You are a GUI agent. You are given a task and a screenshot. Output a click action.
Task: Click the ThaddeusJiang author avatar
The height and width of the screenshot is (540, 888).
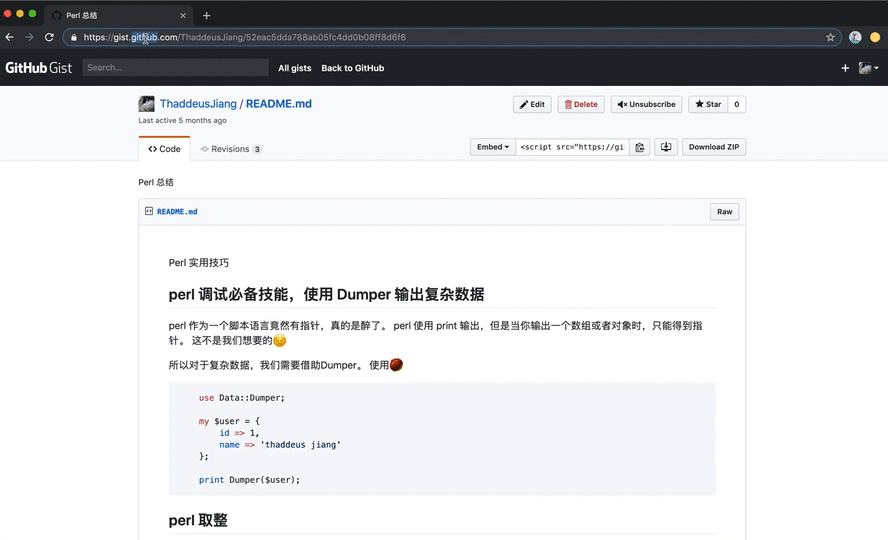click(146, 104)
